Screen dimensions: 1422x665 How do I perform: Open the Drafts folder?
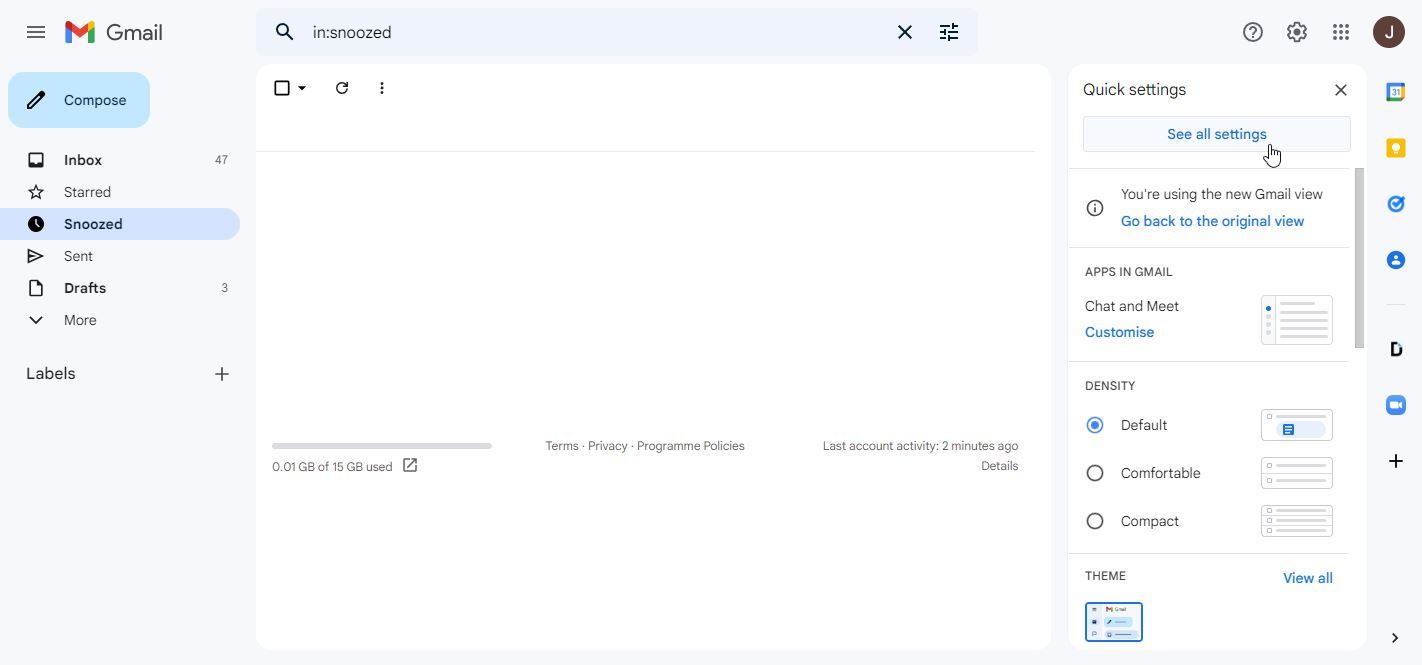point(84,288)
